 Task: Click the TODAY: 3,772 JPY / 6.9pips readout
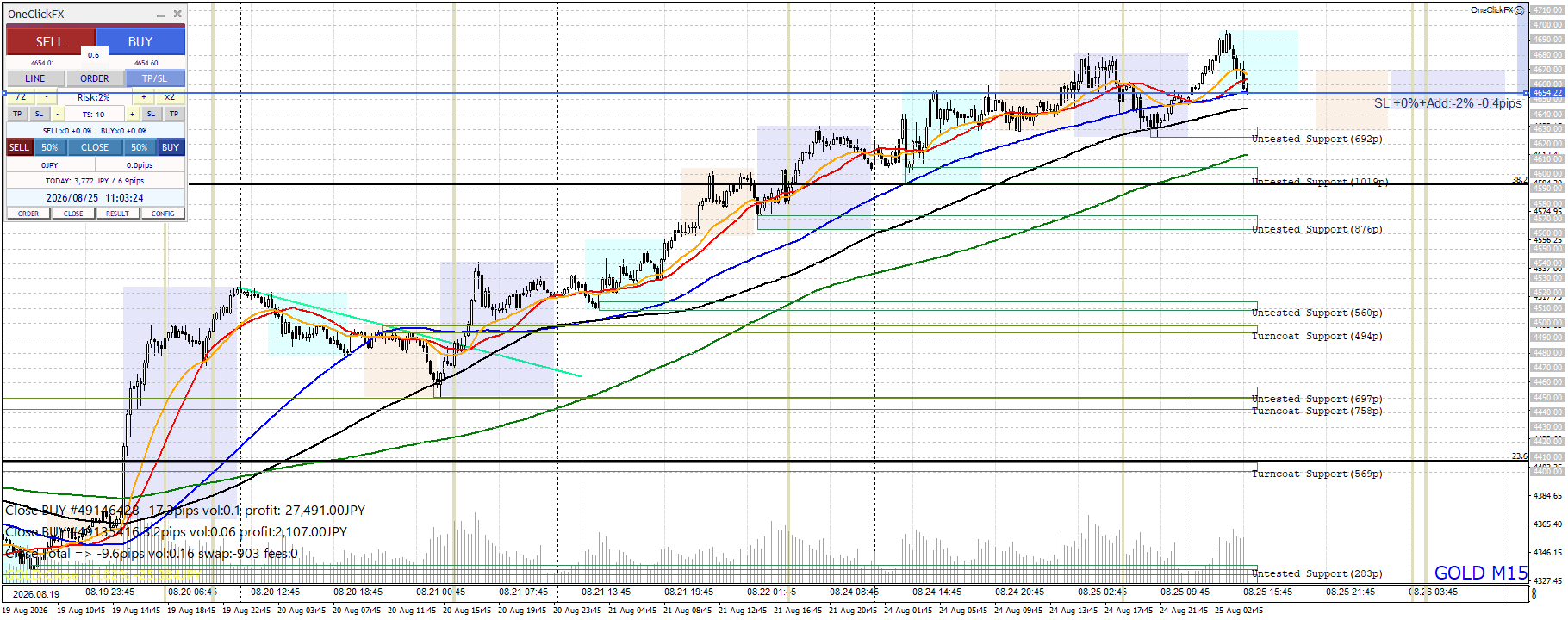pyautogui.click(x=95, y=181)
